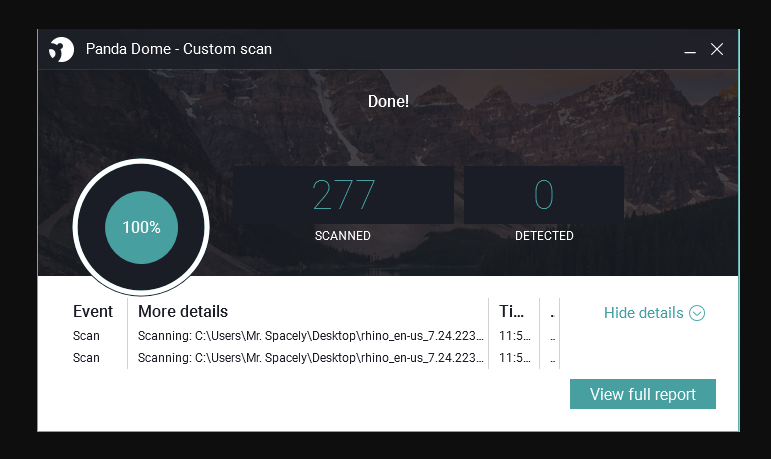Click the SCANNED label
Image resolution: width=771 pixels, height=459 pixels.
(343, 236)
